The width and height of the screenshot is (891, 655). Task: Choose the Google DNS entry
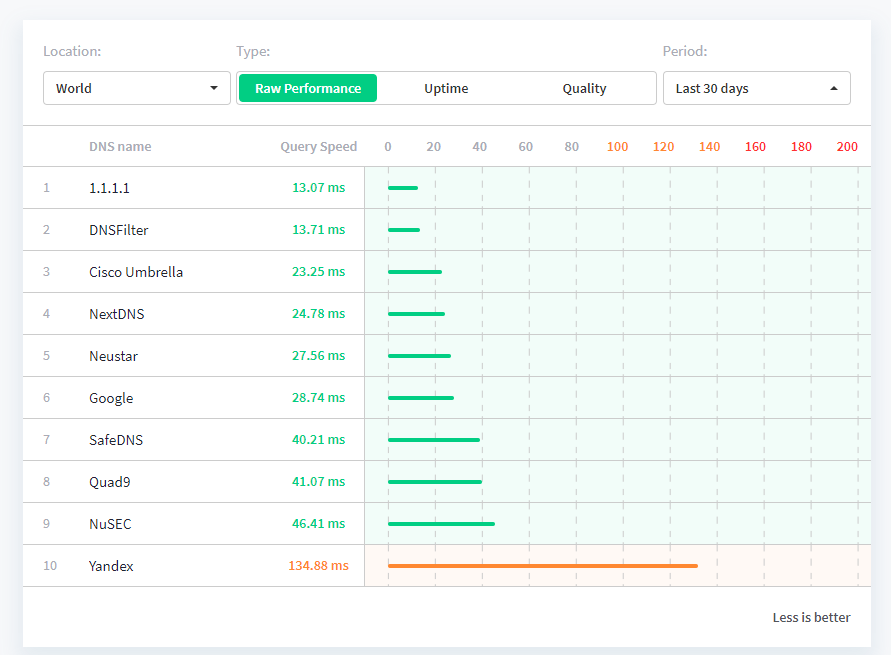tap(111, 398)
